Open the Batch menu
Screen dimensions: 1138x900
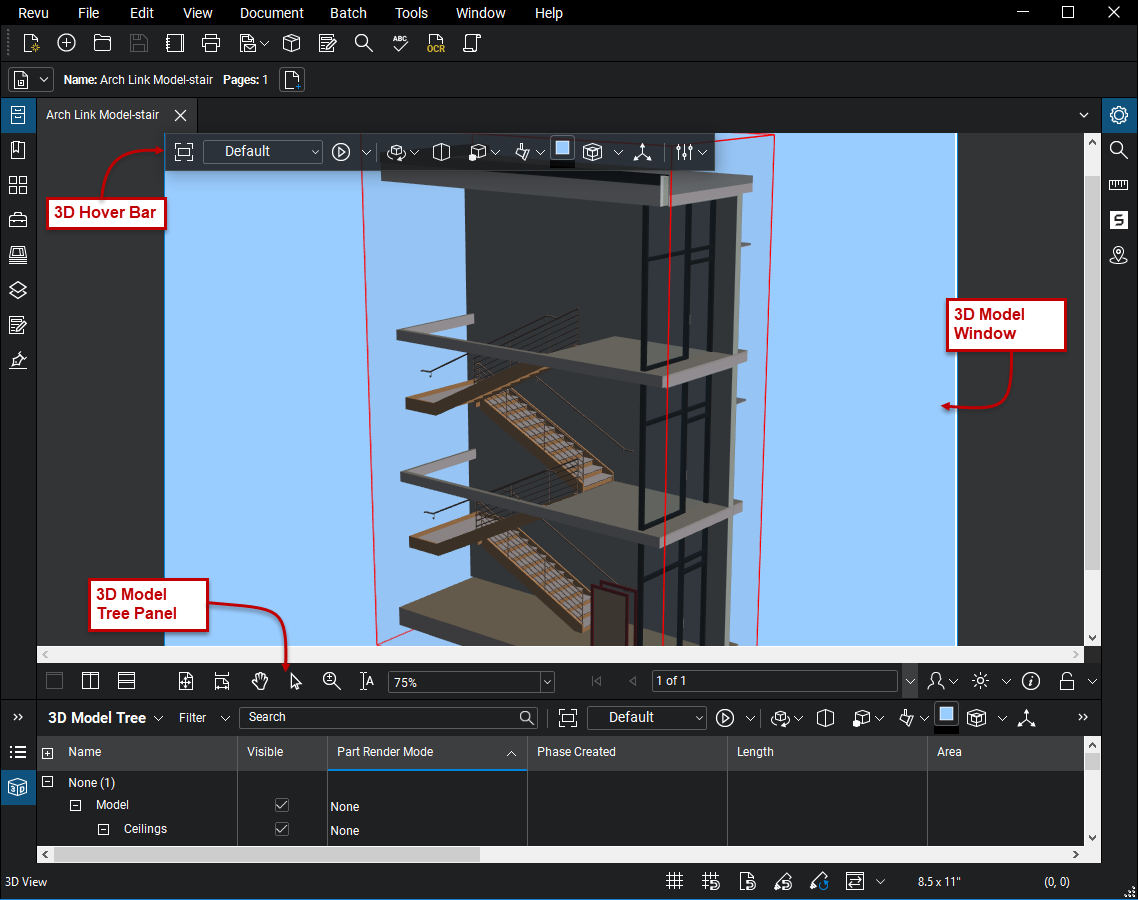(x=348, y=13)
